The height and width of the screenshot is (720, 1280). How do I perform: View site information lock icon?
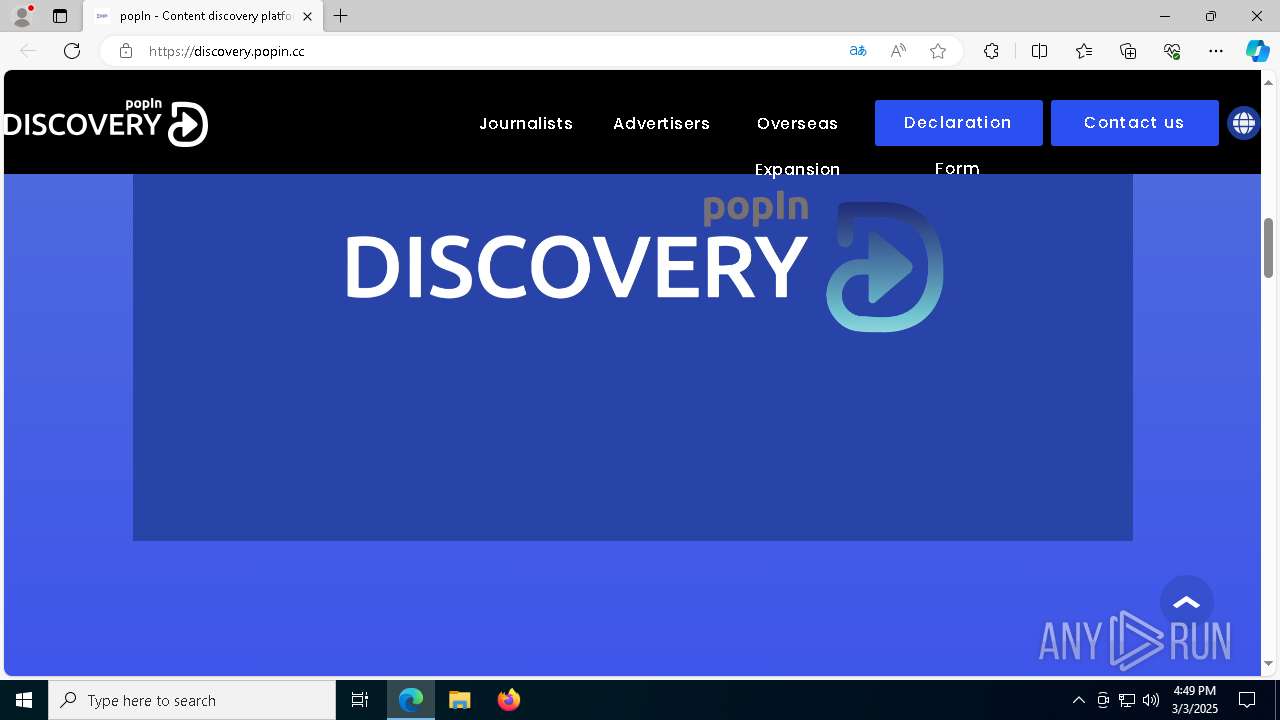(126, 51)
